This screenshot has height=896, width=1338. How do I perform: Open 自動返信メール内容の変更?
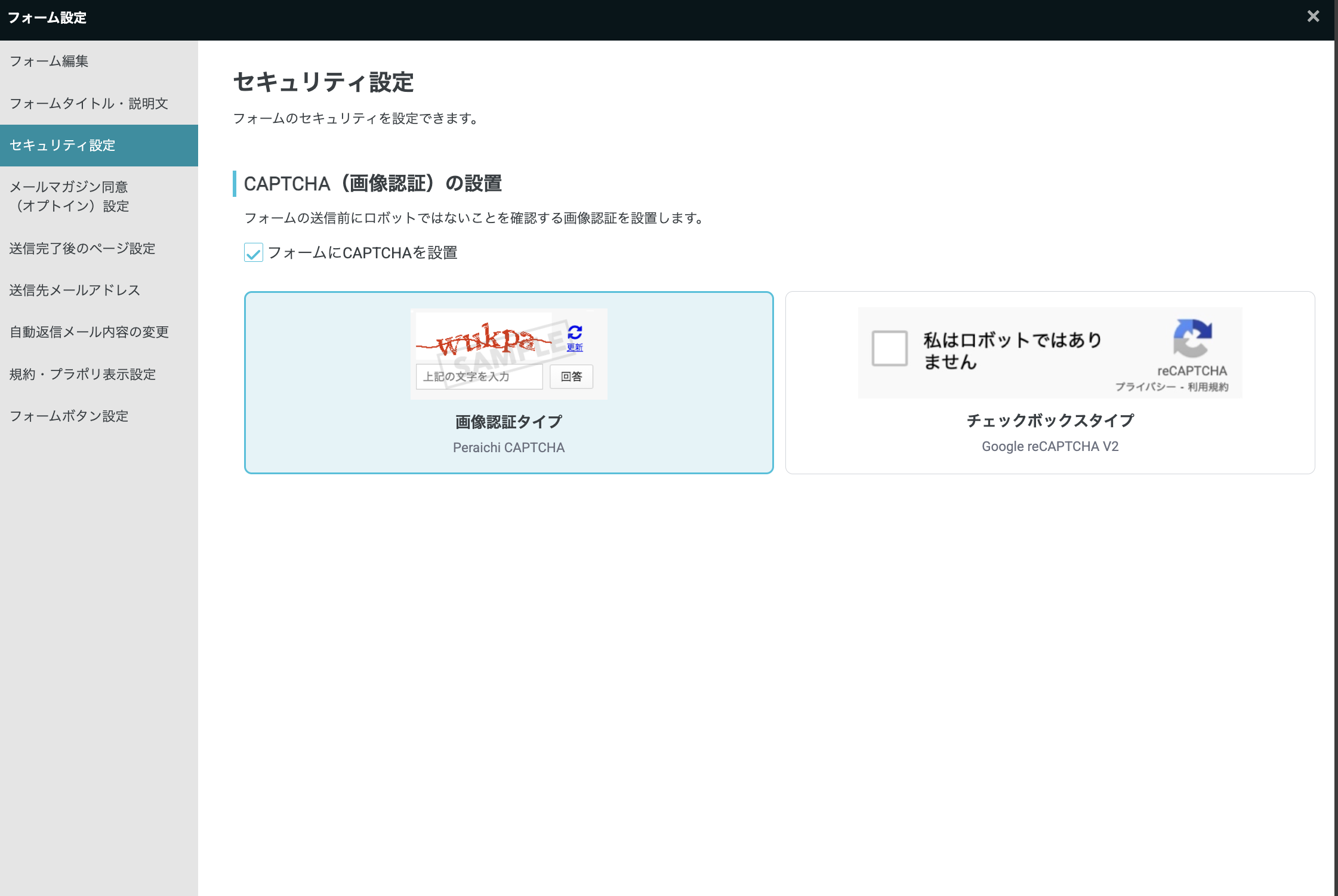point(99,332)
